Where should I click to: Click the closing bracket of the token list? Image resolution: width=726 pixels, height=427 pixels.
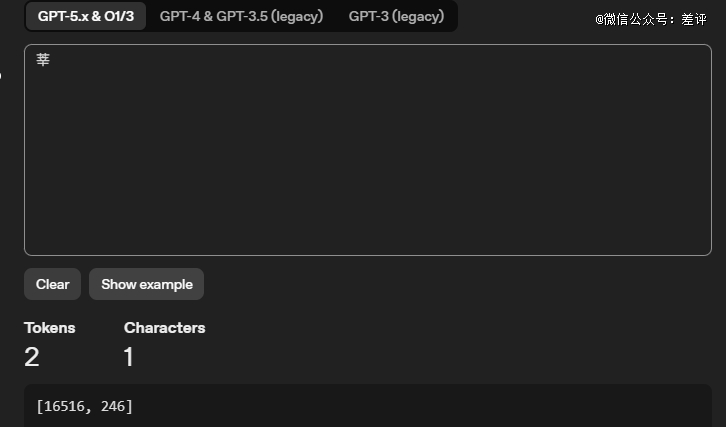click(129, 406)
